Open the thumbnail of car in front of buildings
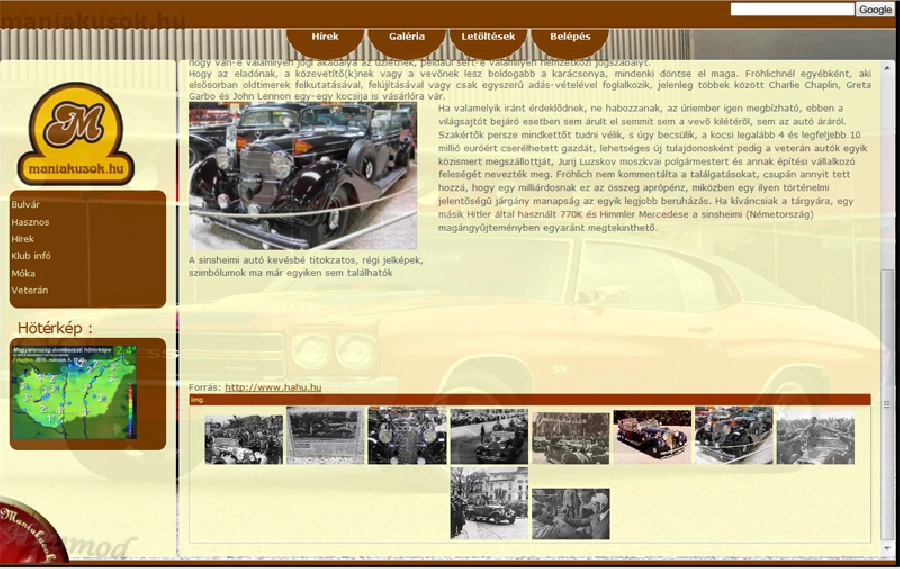The height and width of the screenshot is (569, 900). tap(489, 503)
